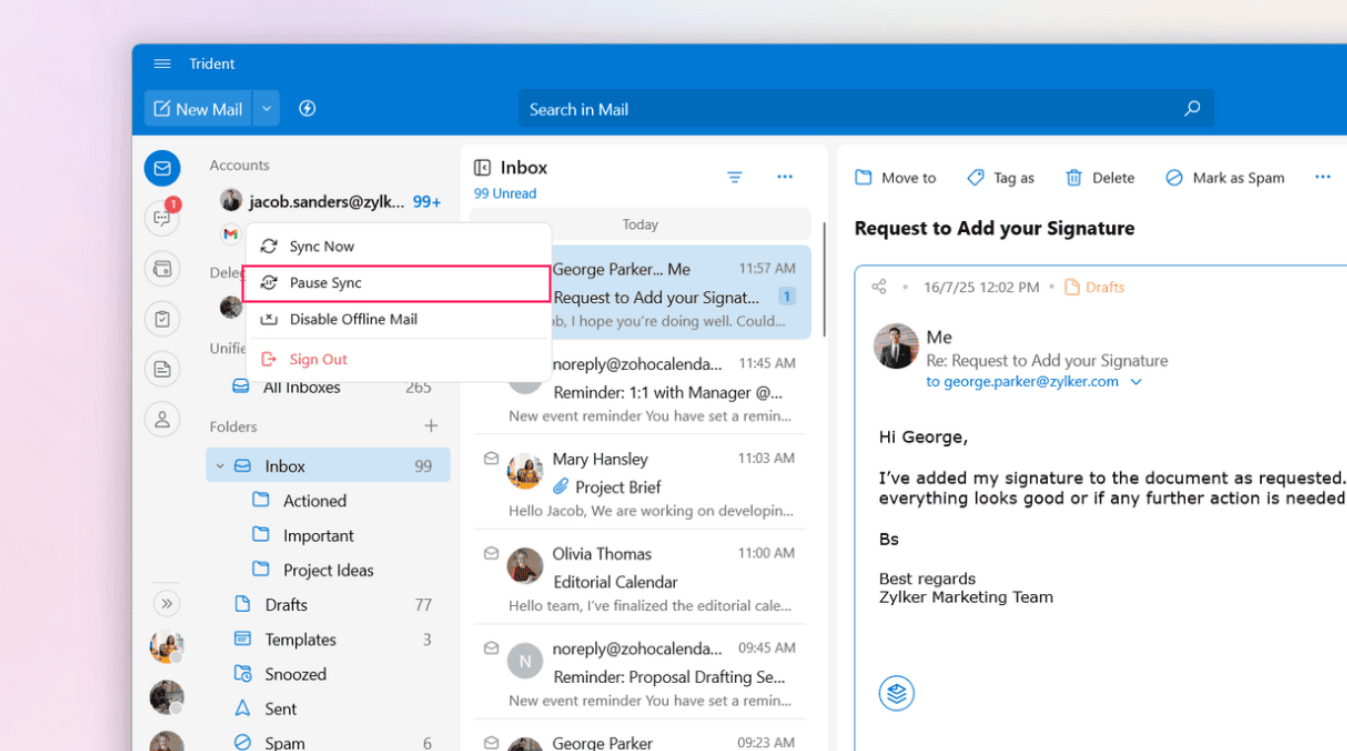Viewport: 1347px width, 751px height.
Task: Click the New Mail compose button
Action: click(x=198, y=109)
